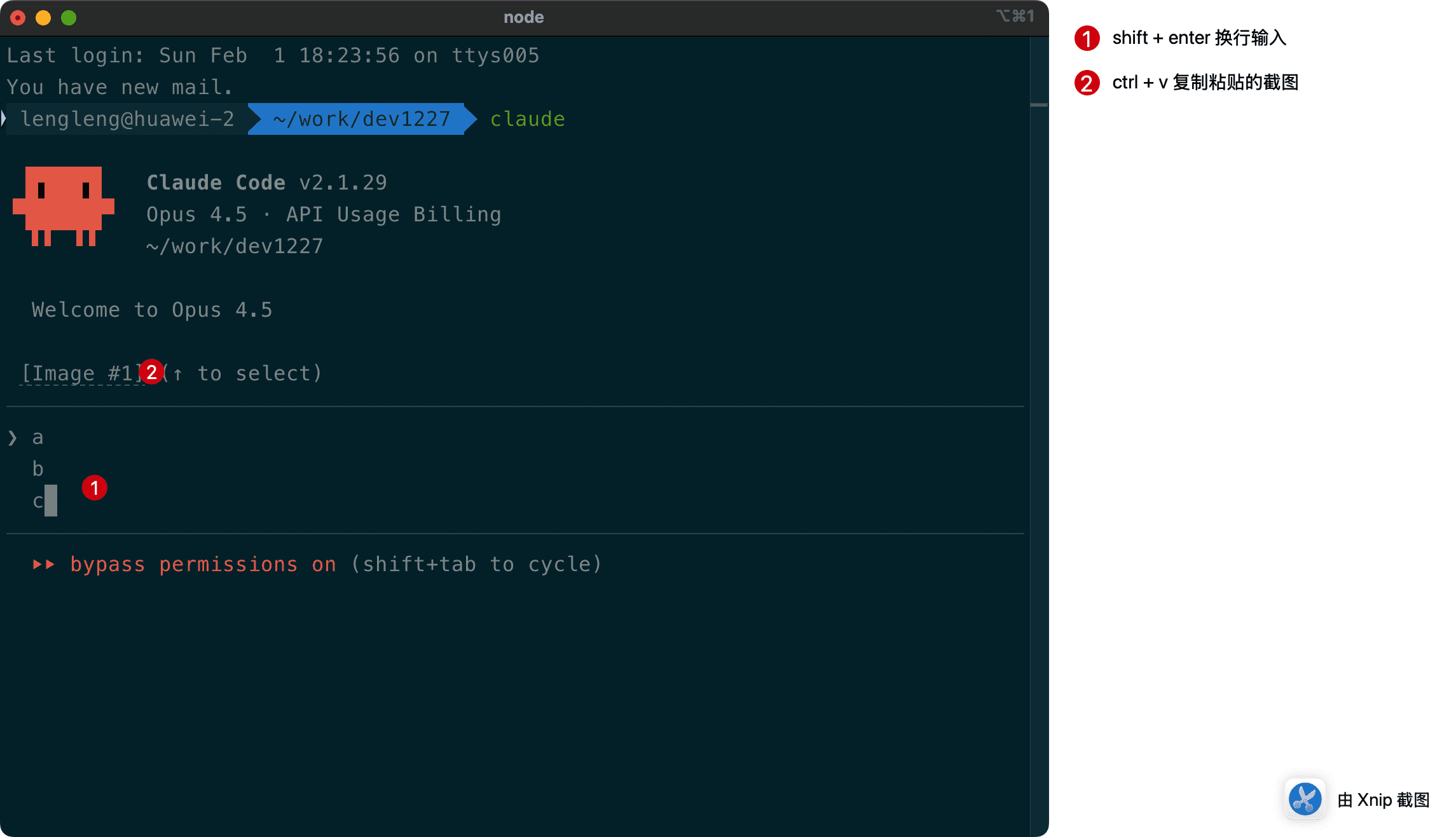
Task: Click the legend badge 2 next to ctrl + v
Action: pos(1087,83)
